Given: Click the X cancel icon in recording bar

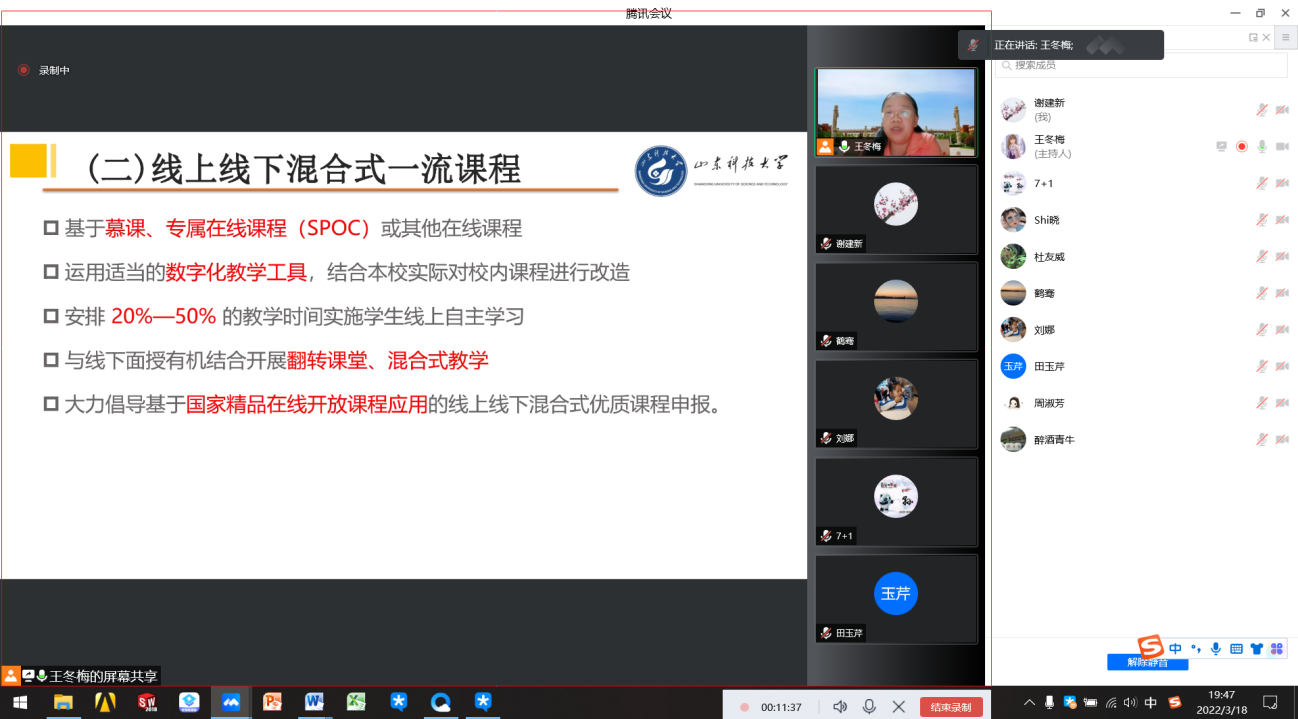Looking at the screenshot, I should [x=898, y=707].
